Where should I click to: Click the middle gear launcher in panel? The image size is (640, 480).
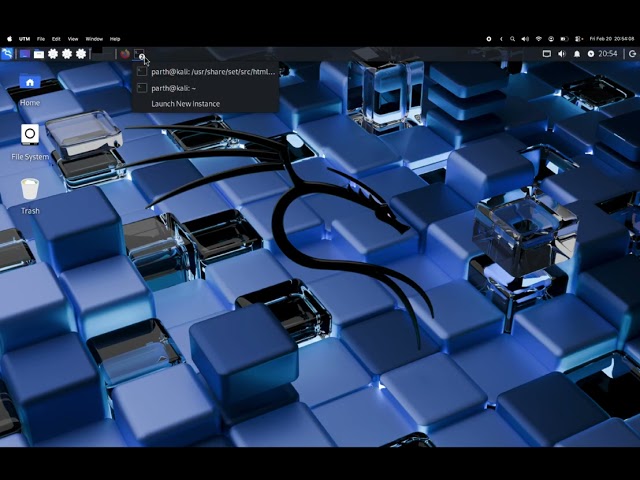[x=67, y=54]
